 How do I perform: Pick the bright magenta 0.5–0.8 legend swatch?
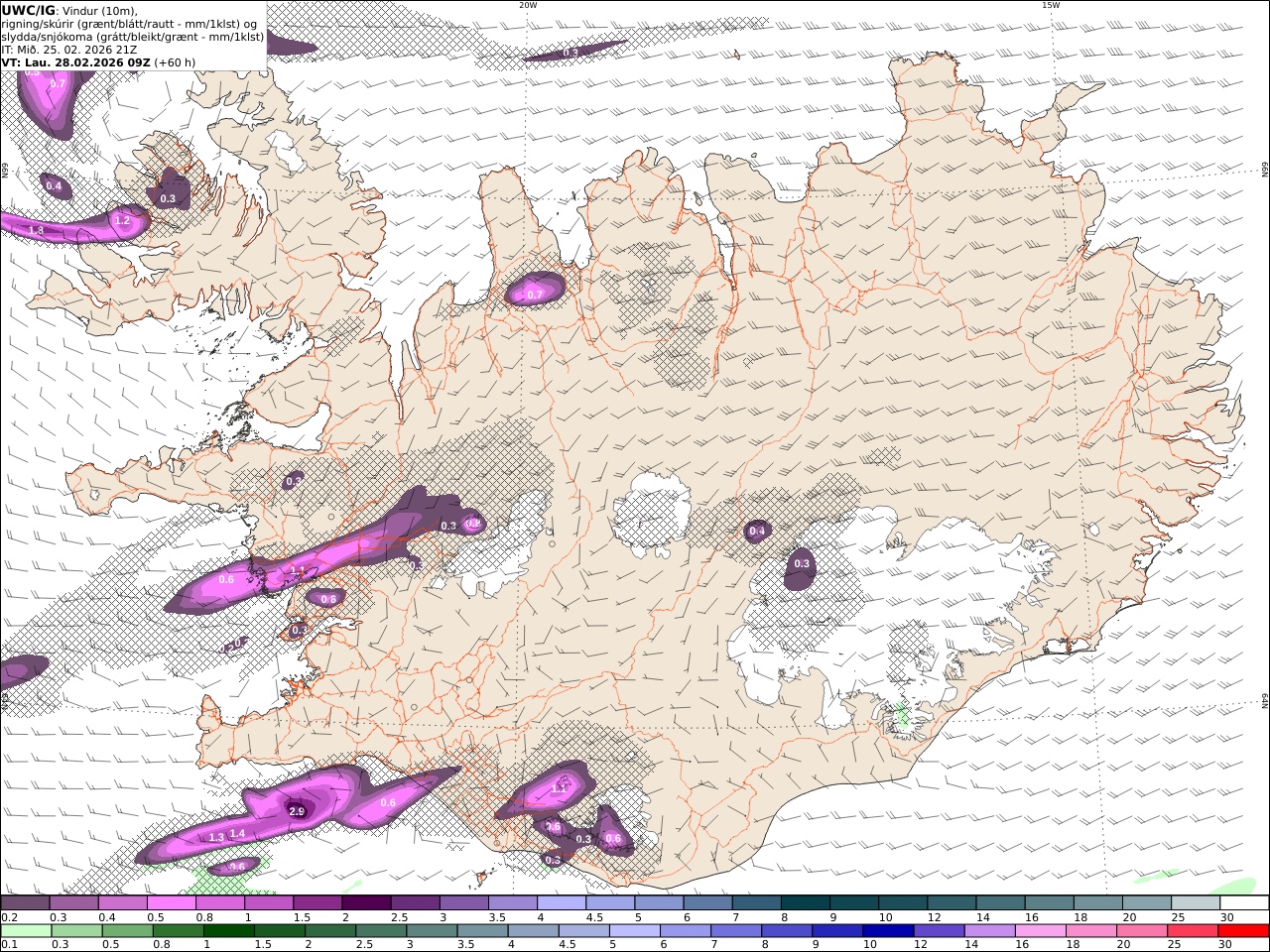(x=172, y=902)
